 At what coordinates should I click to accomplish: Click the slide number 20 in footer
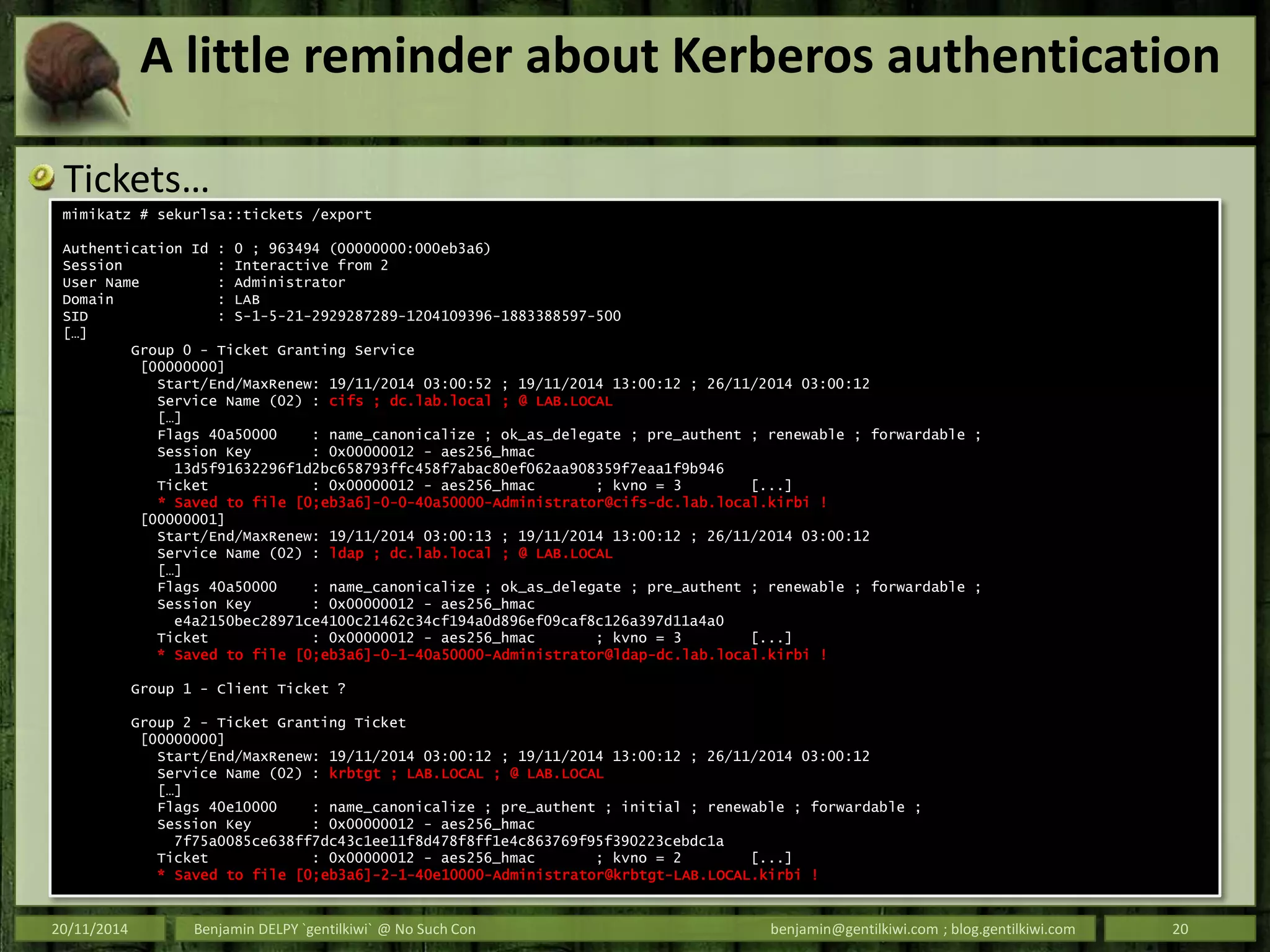click(1180, 929)
